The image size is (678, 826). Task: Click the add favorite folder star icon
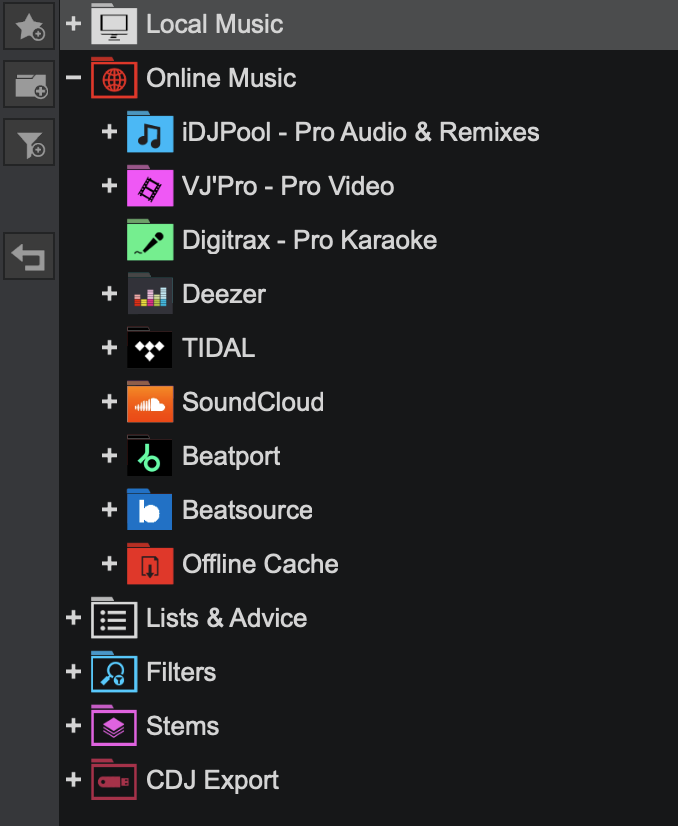(x=28, y=26)
